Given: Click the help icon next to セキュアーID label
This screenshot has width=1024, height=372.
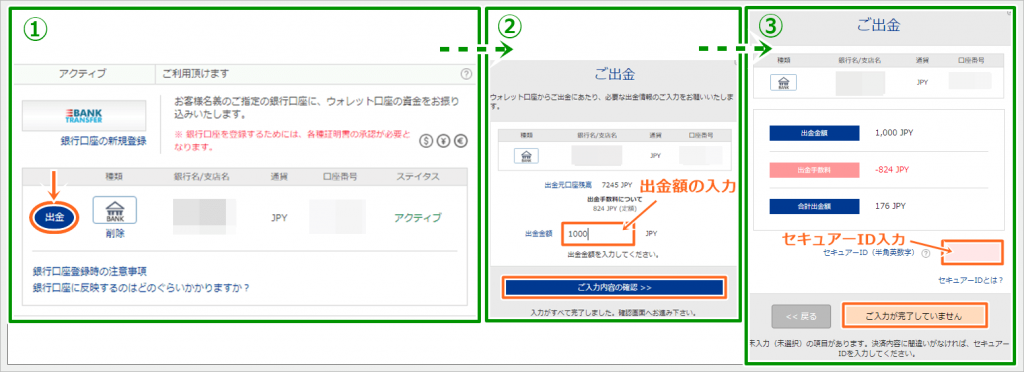Looking at the screenshot, I should [925, 253].
